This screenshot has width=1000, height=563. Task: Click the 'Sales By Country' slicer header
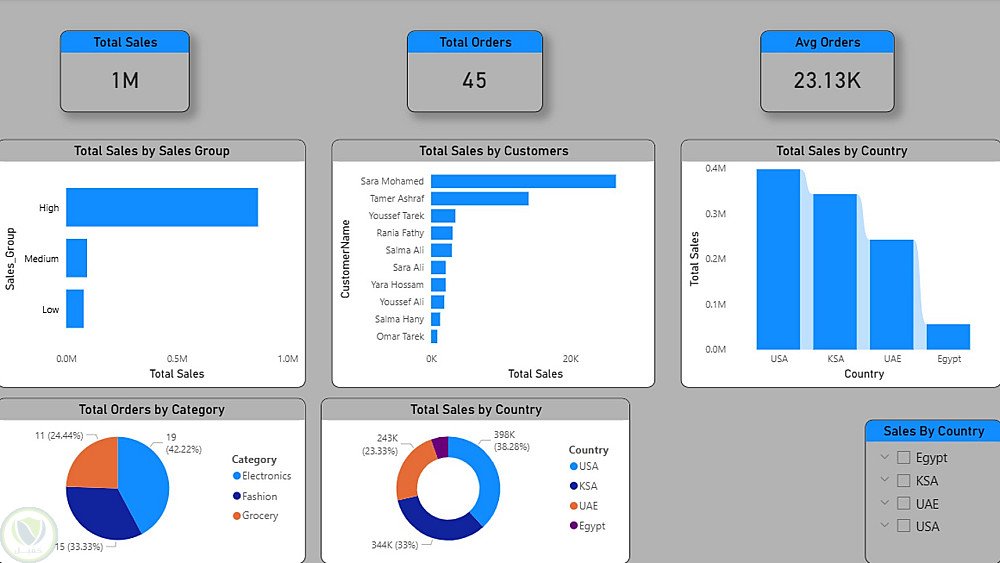point(934,431)
